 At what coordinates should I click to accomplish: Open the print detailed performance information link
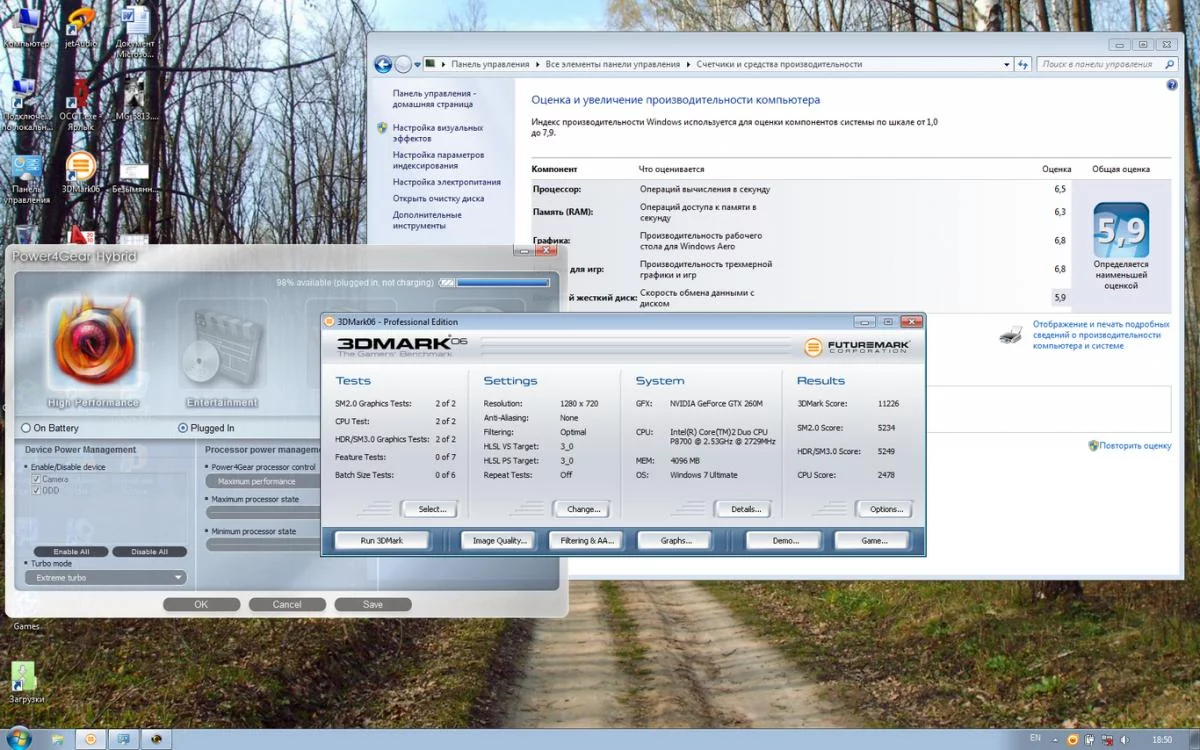coord(1101,335)
